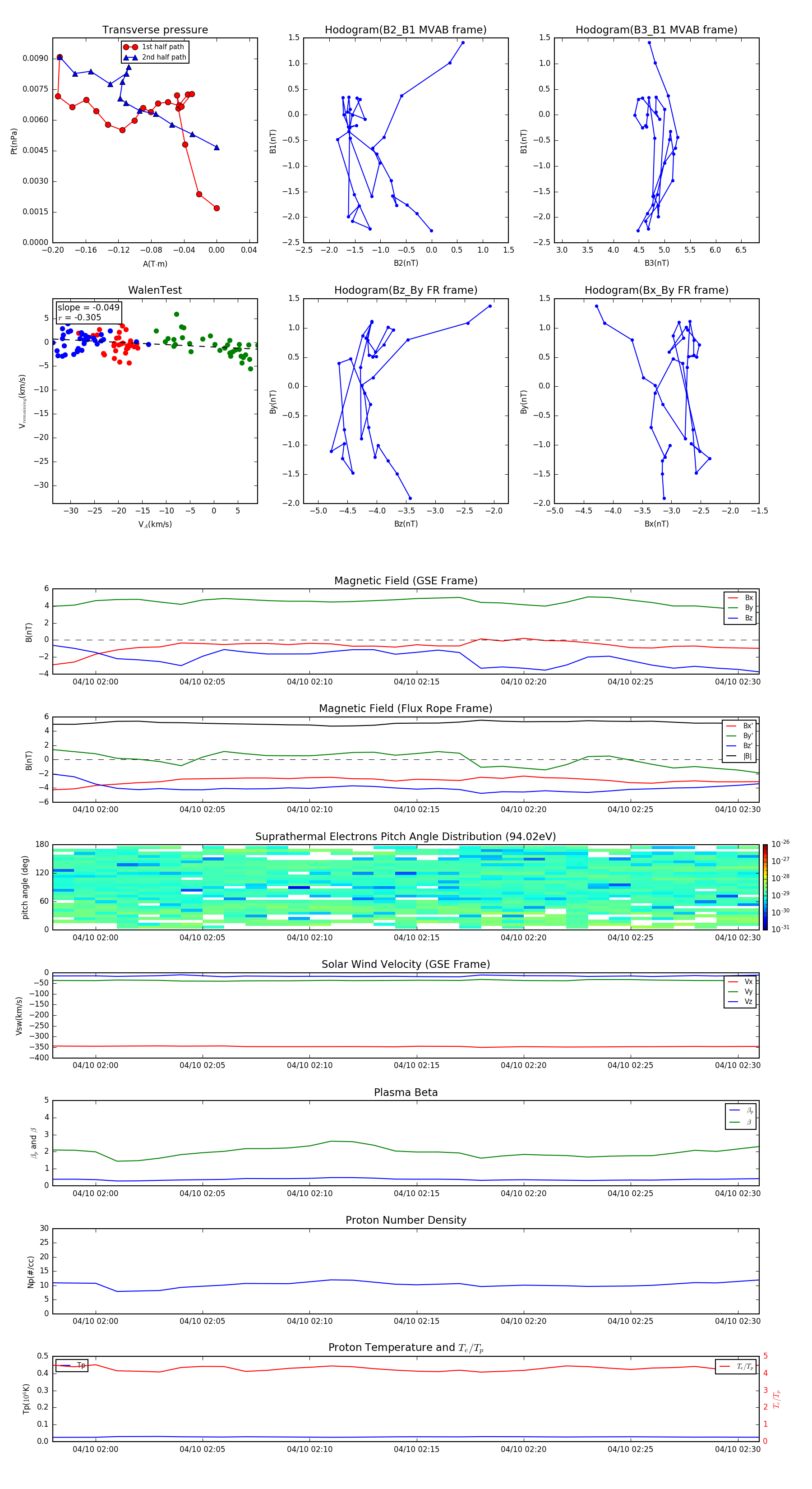The height and width of the screenshot is (1489, 812).
Task: Click the "Hodogram(B2_B1 MVAB frame)" title
Action: 406,29
